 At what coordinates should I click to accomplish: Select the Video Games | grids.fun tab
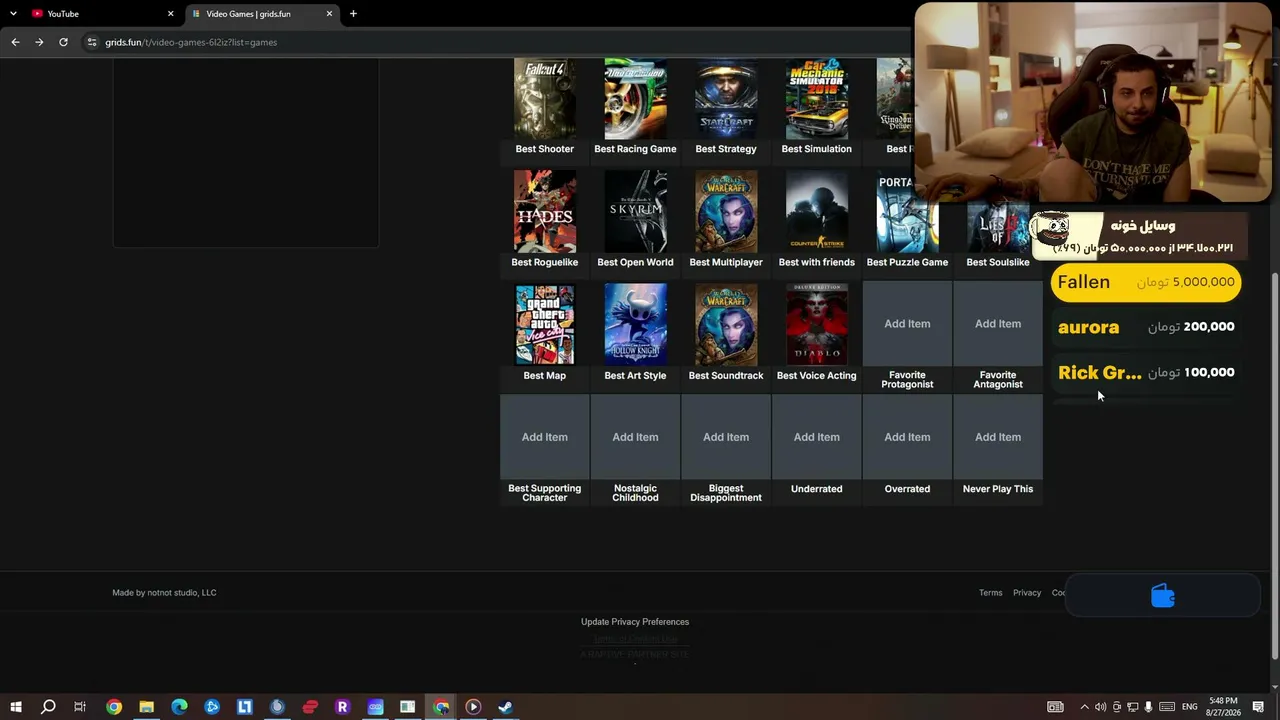pos(262,14)
